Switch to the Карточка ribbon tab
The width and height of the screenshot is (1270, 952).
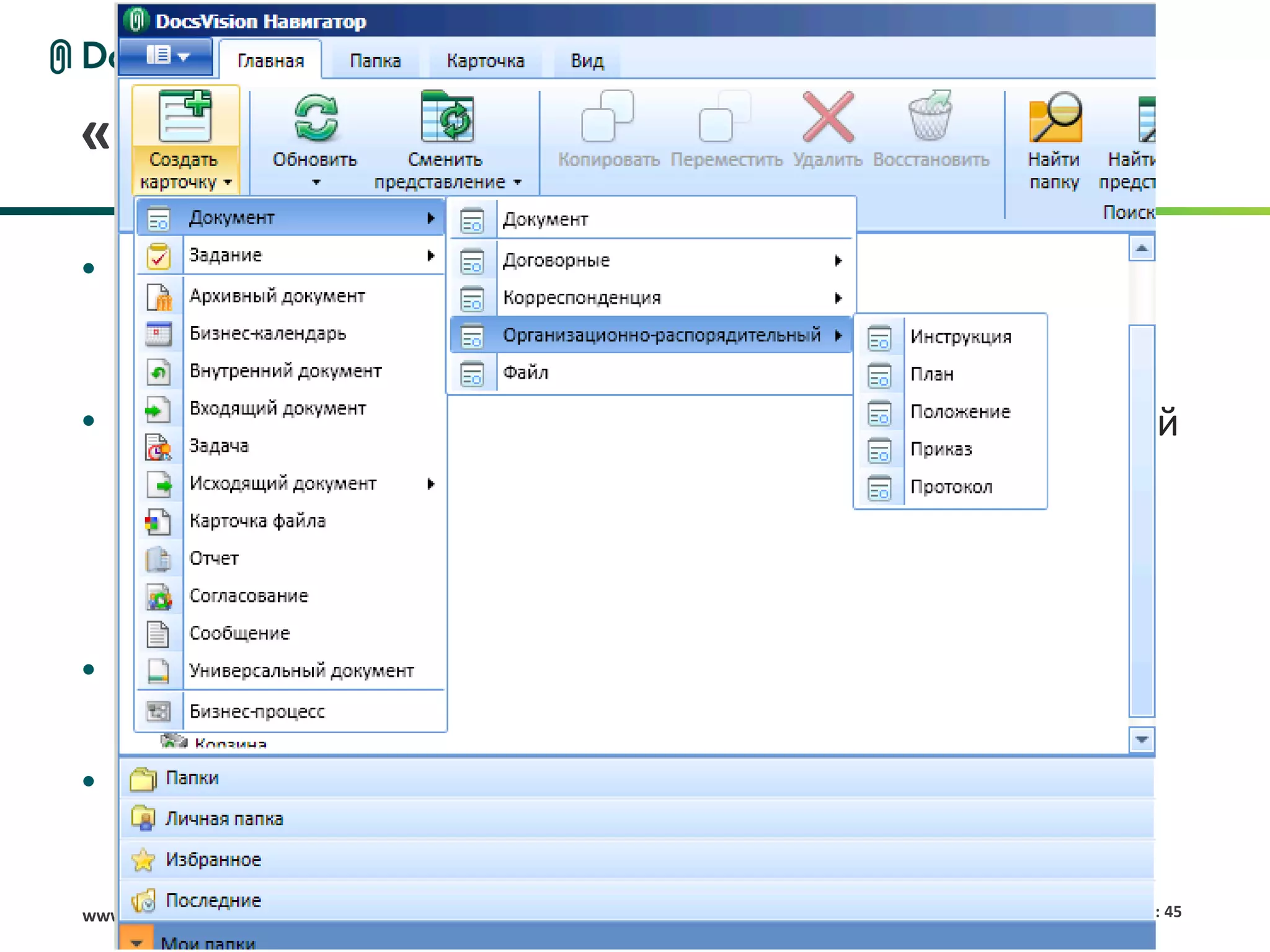[x=486, y=61]
